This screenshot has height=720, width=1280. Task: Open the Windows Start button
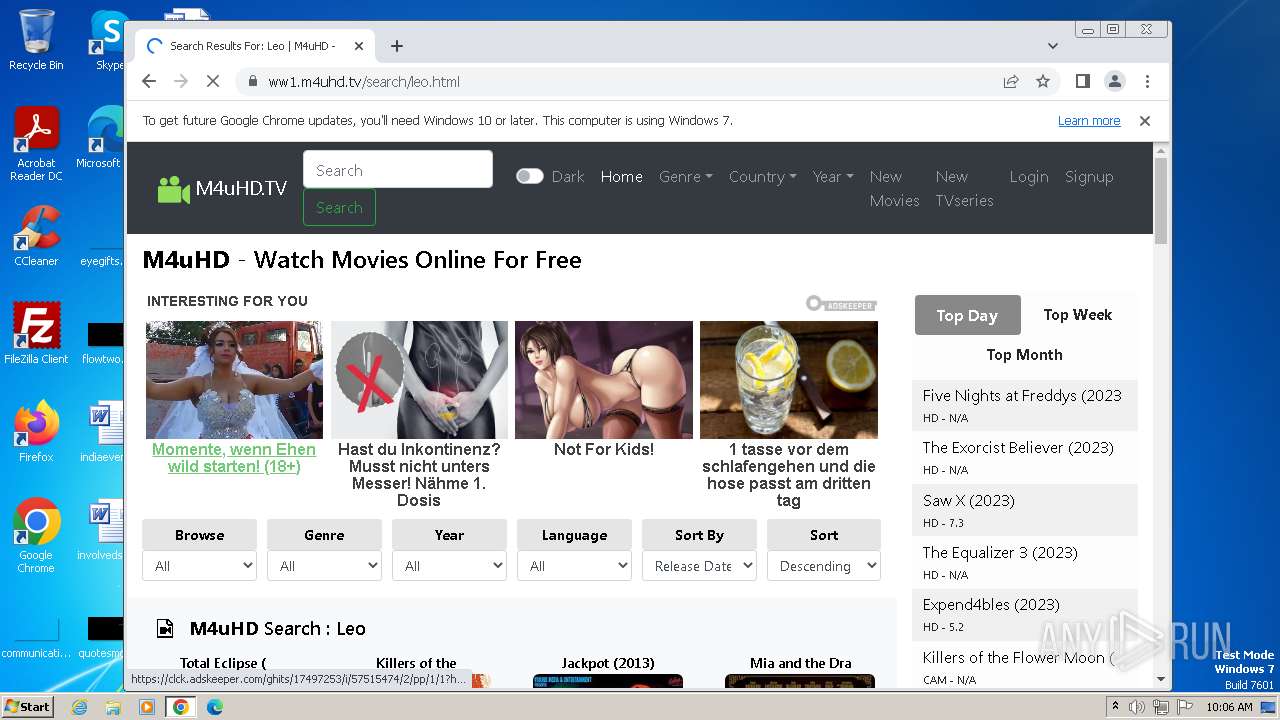[27, 706]
